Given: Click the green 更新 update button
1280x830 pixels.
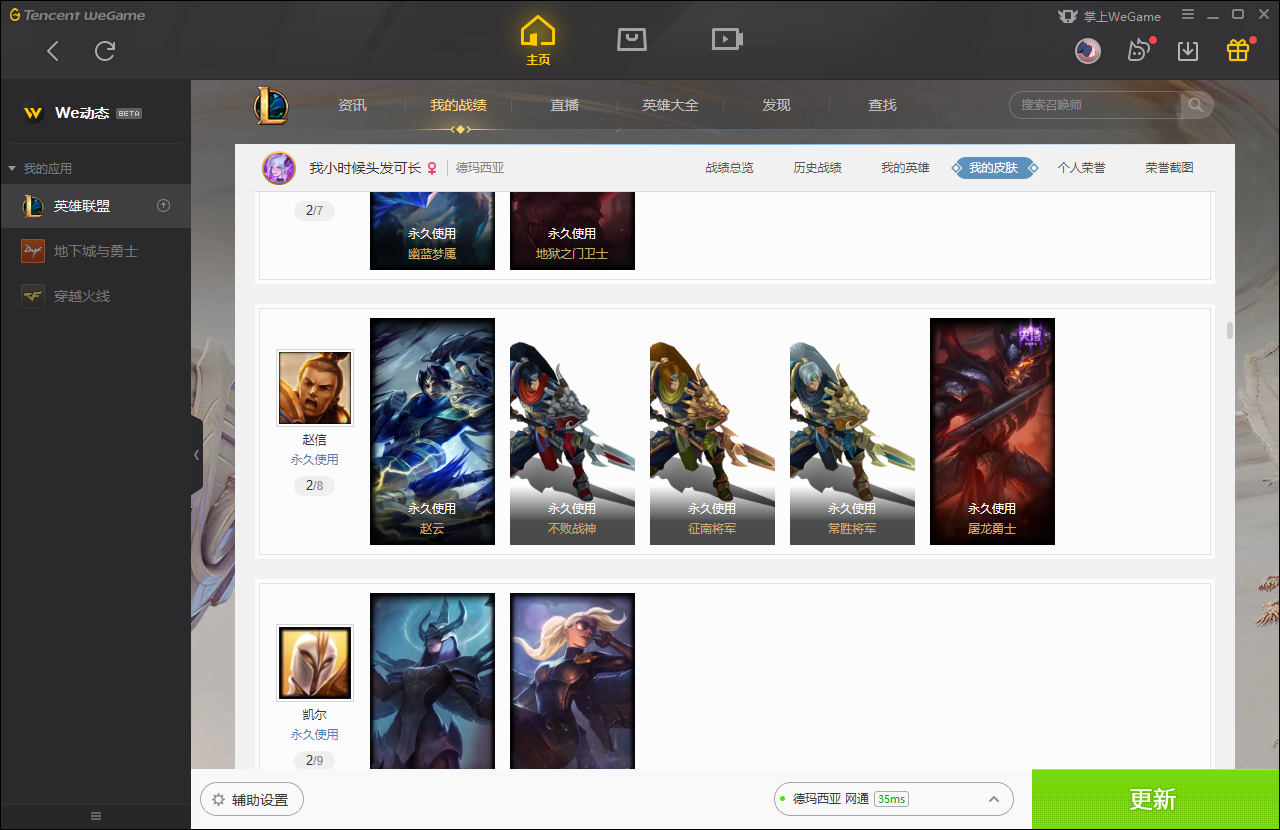Looking at the screenshot, I should [x=1155, y=799].
